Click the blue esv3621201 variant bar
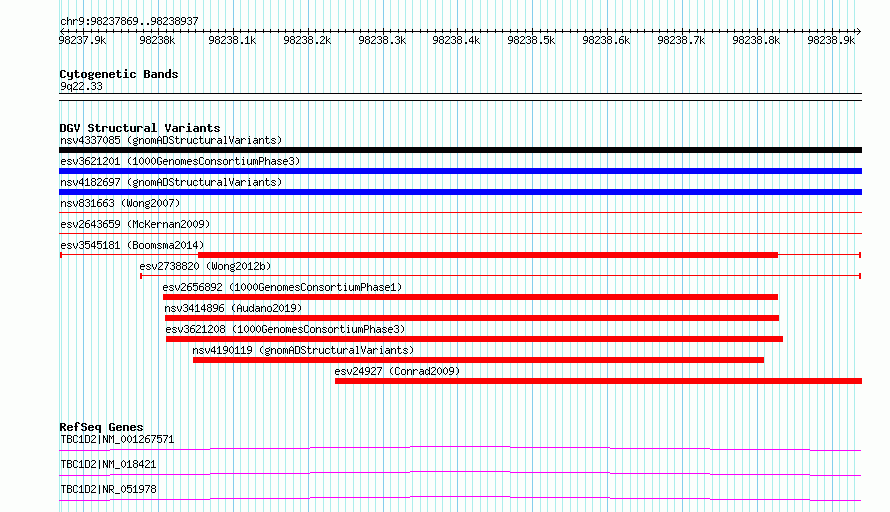The image size is (890, 512). 460,171
